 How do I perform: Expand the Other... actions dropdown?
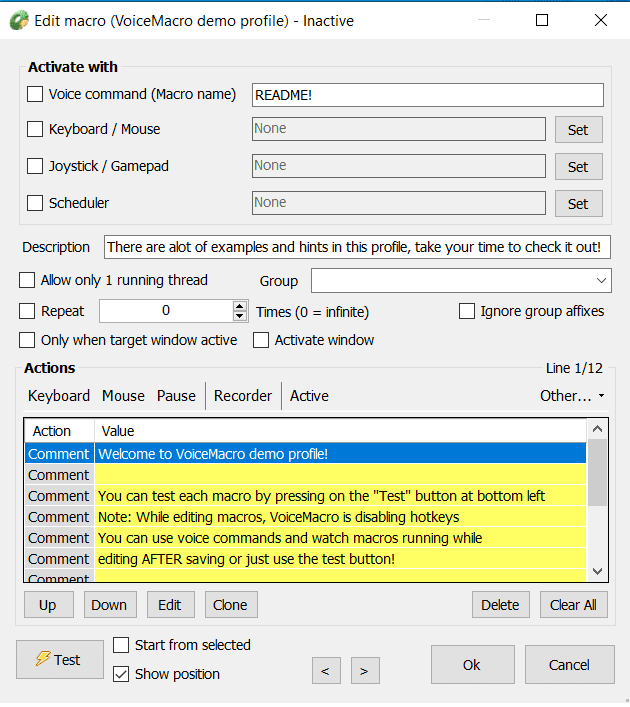pos(572,396)
